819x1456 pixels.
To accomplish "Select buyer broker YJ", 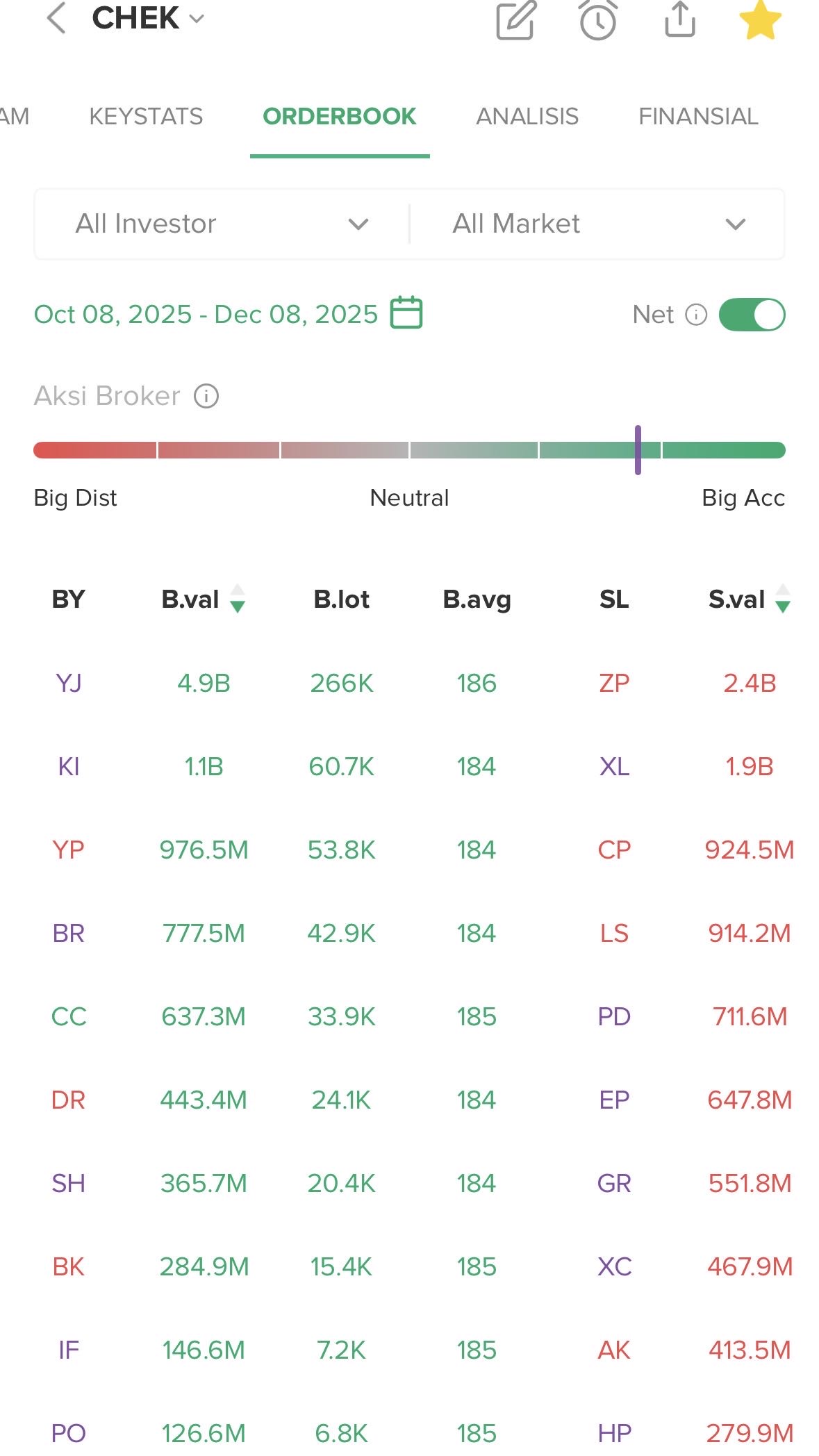I will 68,683.
